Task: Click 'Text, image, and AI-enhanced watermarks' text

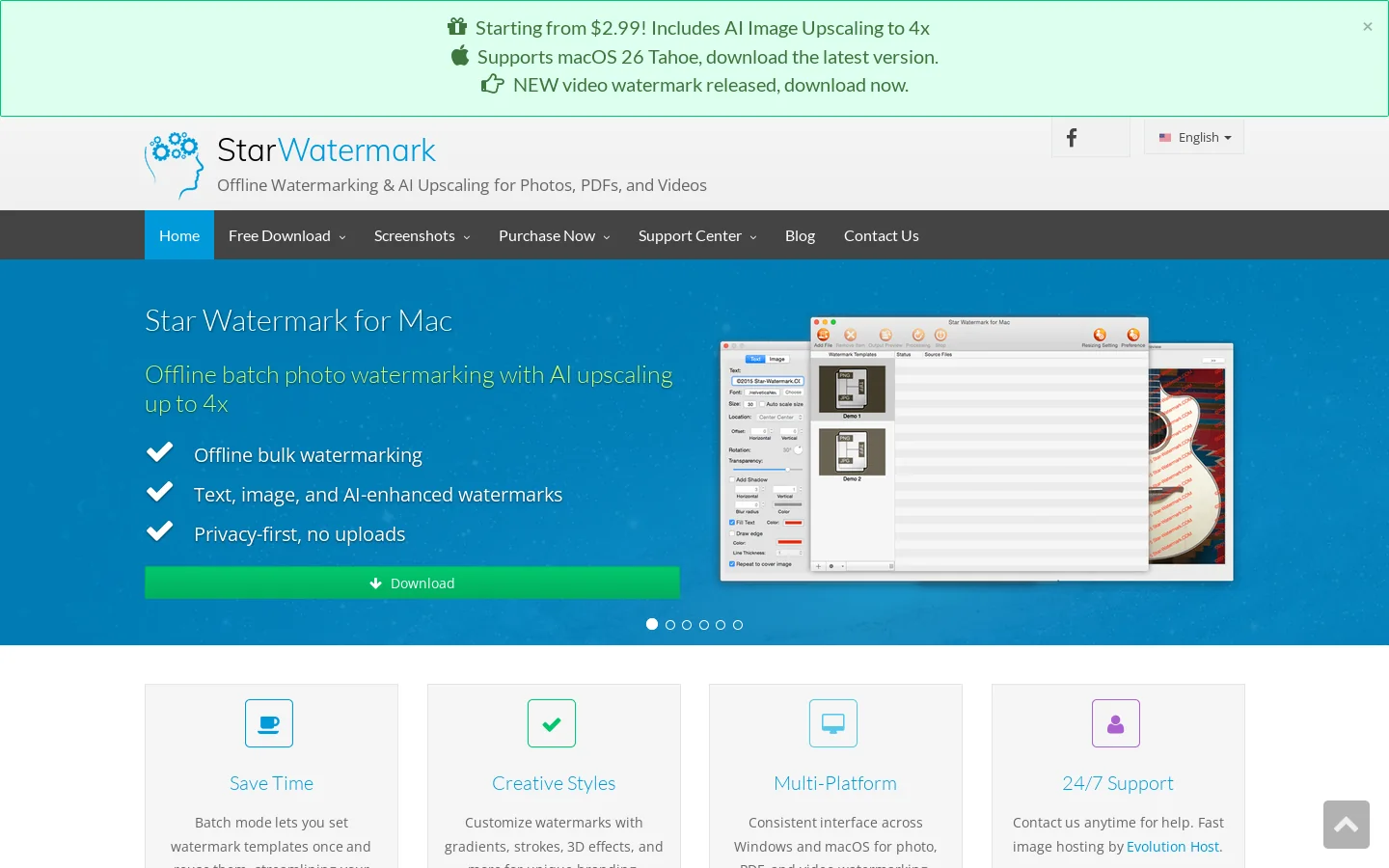Action: click(378, 495)
